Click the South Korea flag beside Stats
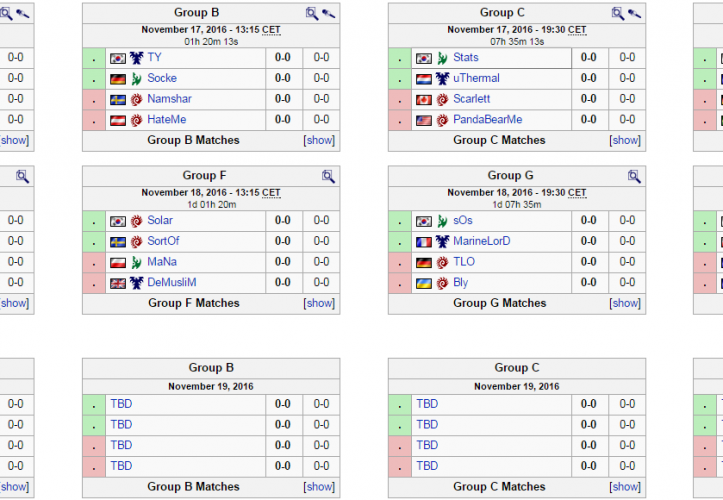This screenshot has width=723, height=500. click(x=423, y=58)
